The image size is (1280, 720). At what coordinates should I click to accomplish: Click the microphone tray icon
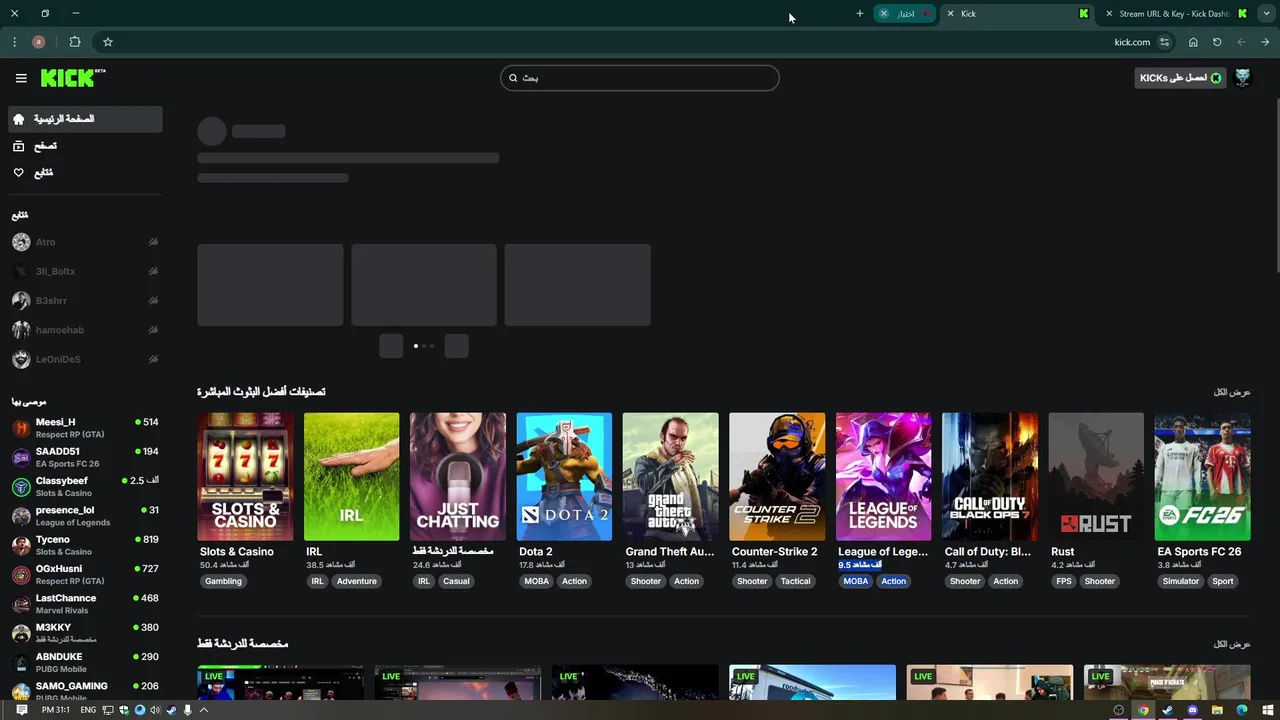[187, 710]
